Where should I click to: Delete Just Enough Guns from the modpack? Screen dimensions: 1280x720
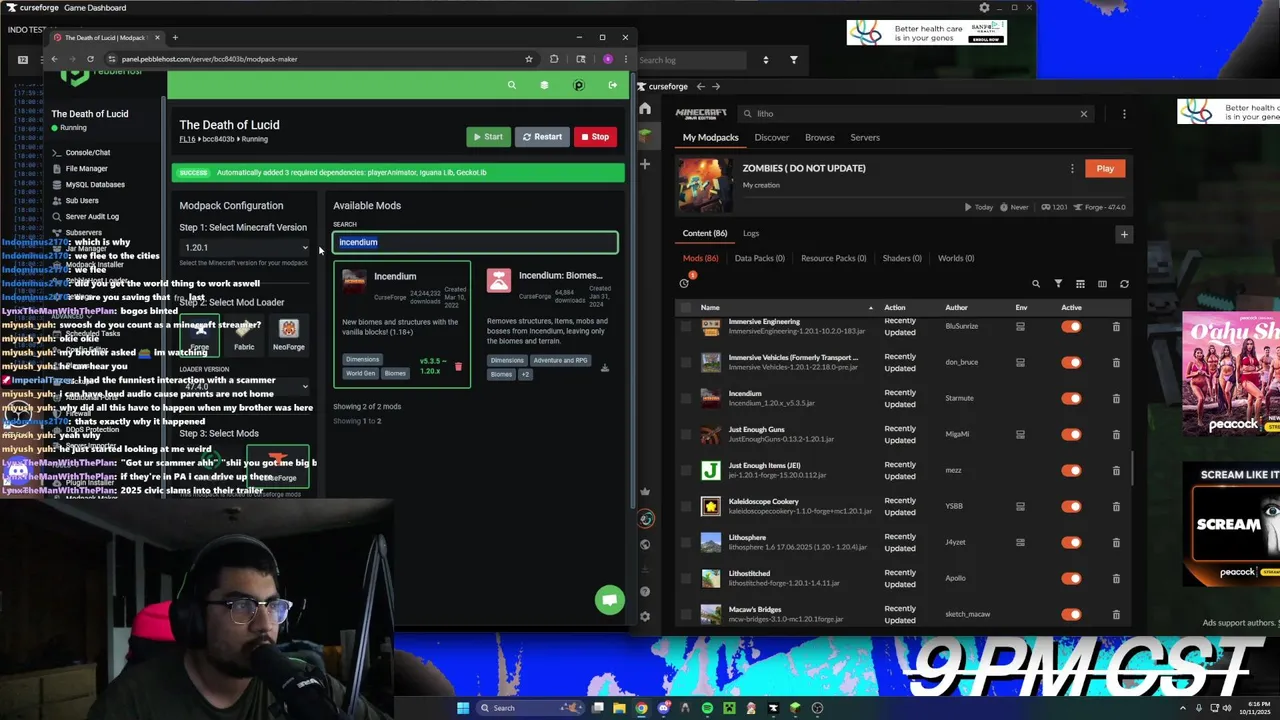pyautogui.click(x=1116, y=435)
